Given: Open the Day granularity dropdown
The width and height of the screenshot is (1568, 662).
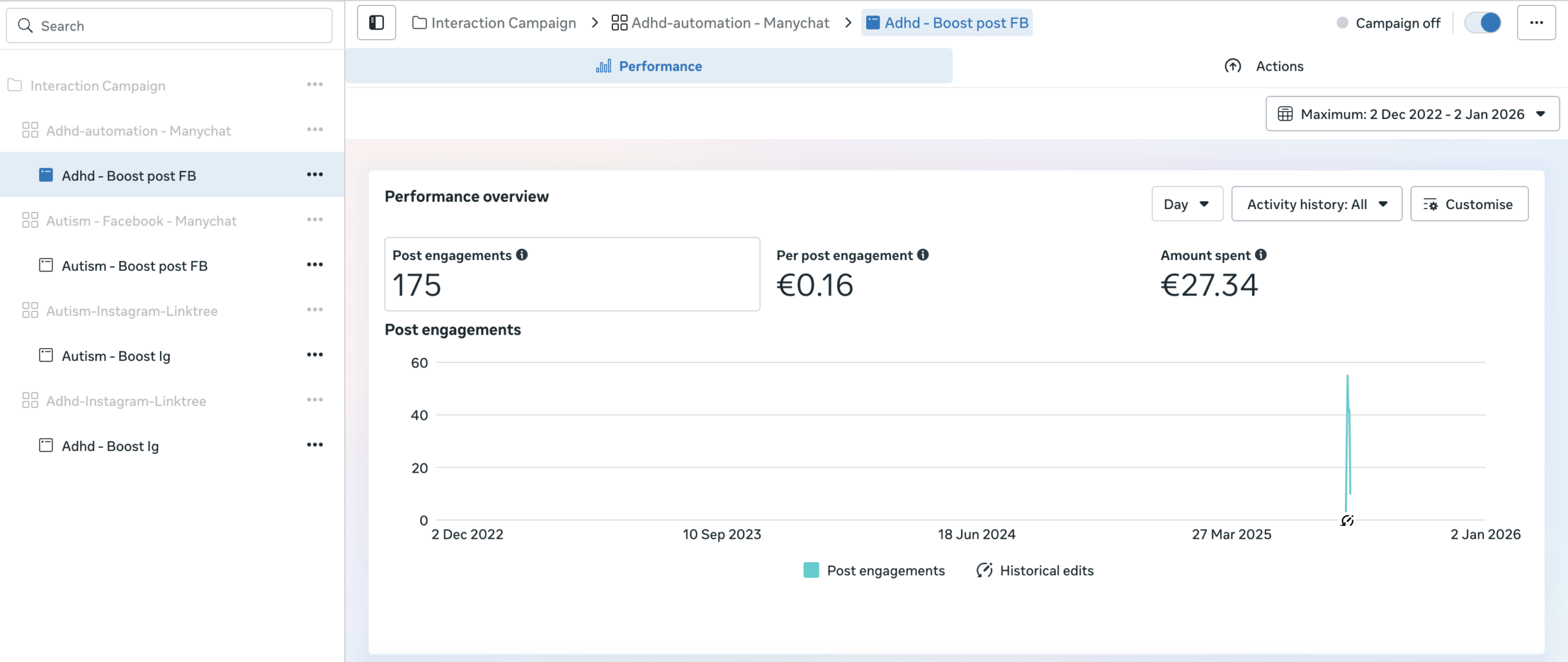Looking at the screenshot, I should click(x=1186, y=204).
